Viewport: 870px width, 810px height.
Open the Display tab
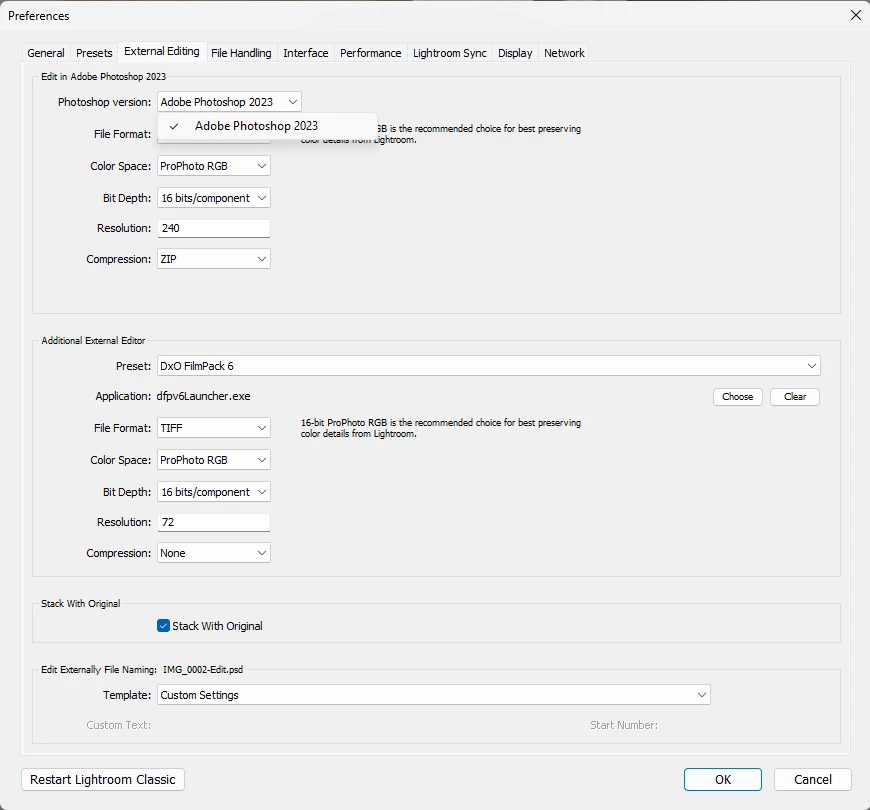515,53
